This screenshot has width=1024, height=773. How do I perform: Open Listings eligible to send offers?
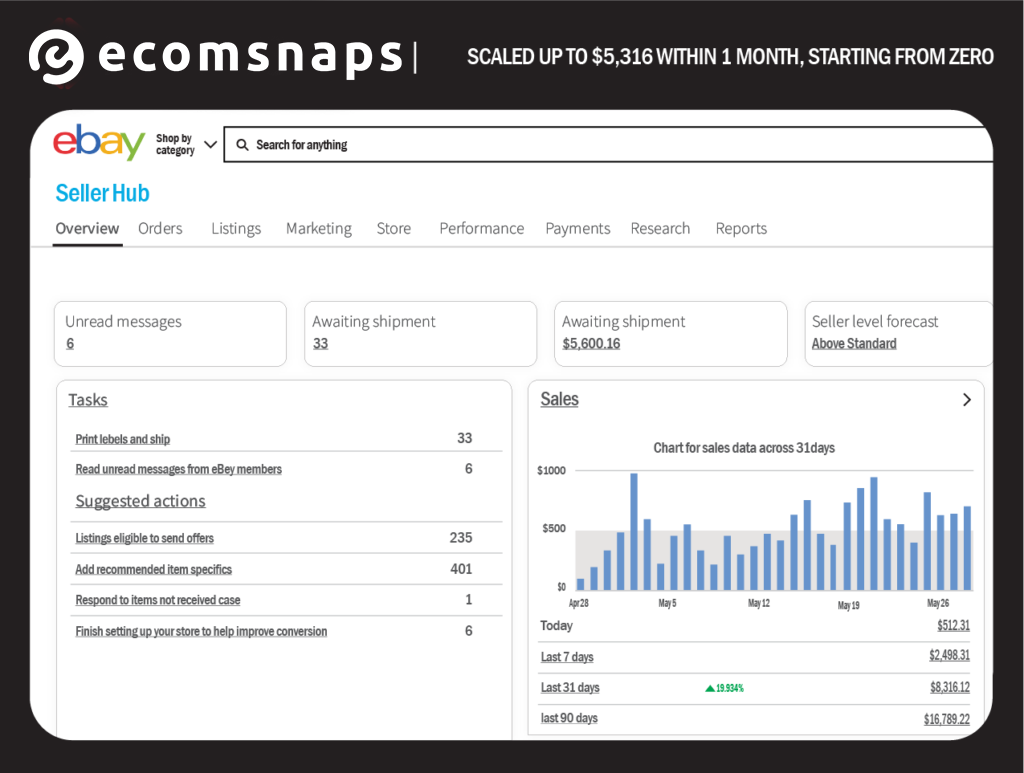[144, 538]
